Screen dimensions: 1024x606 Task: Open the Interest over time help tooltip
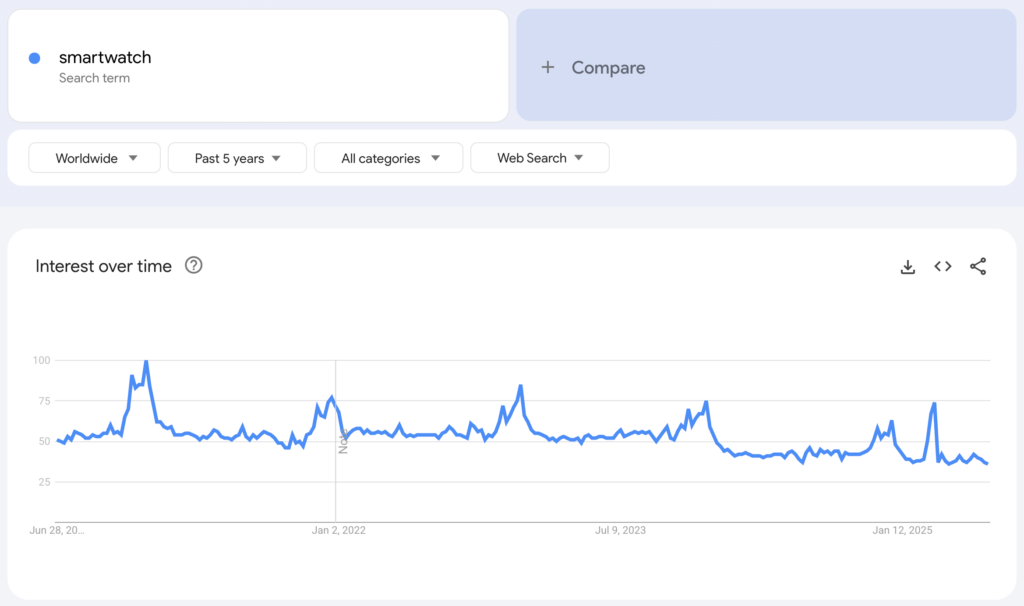(194, 265)
